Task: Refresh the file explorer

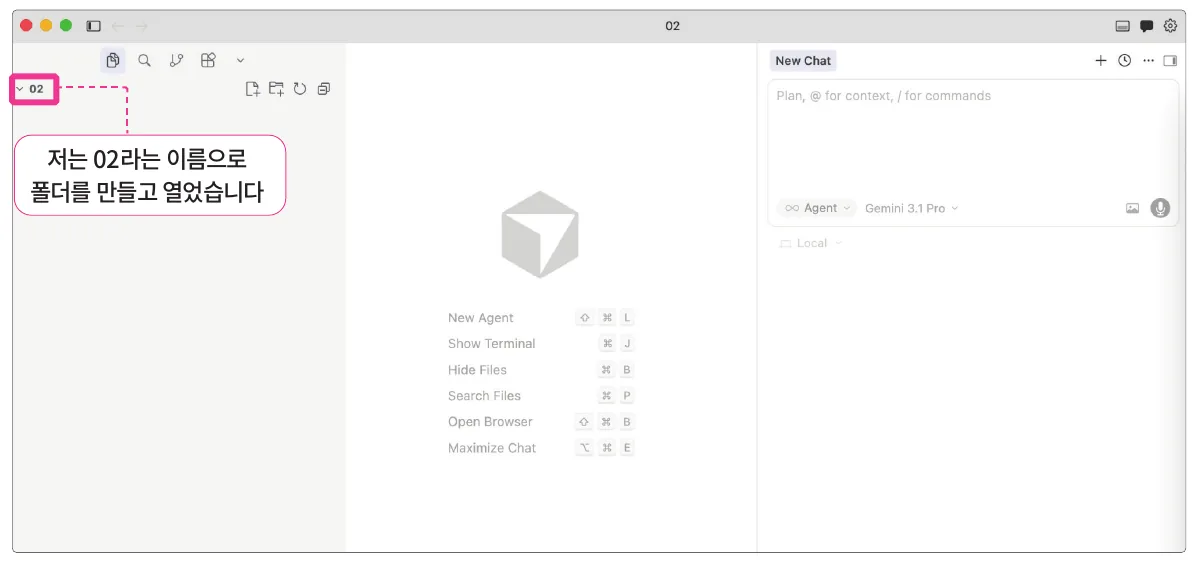Action: pos(300,89)
